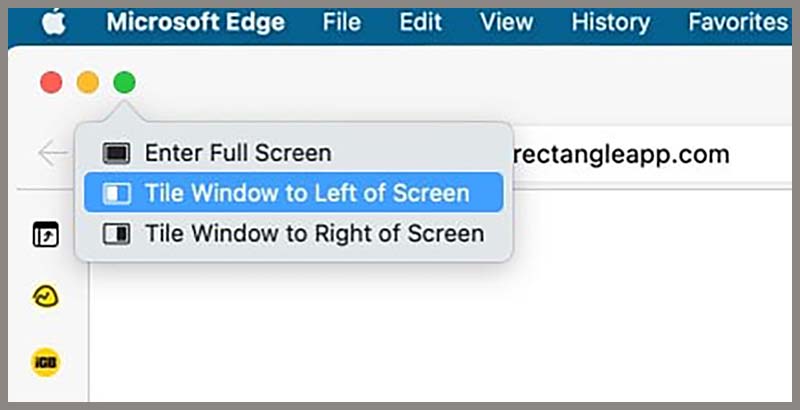Click the full-screen icon in the popup
Screen dimensions: 800x410
click(117, 154)
